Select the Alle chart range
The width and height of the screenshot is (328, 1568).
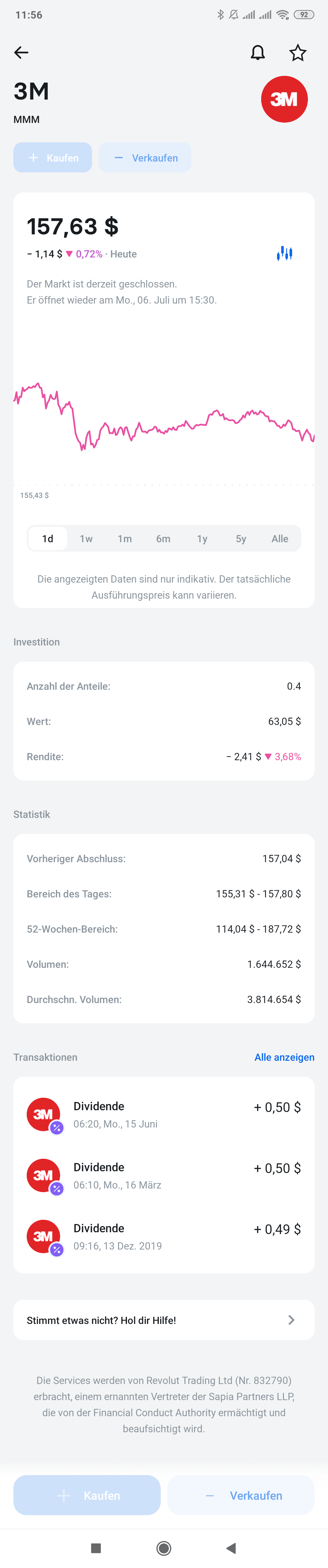[280, 539]
